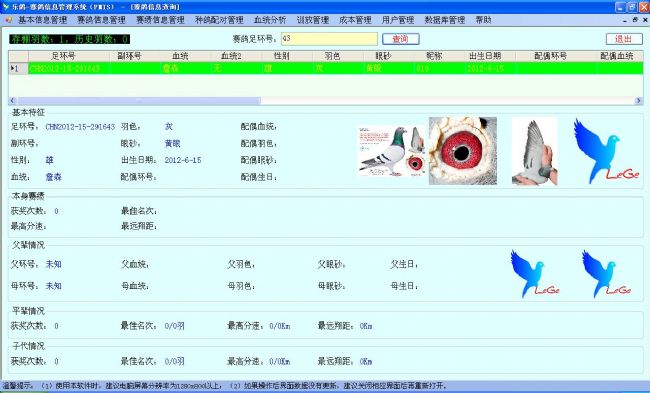Click the pigeon full-body photo thumbnail
Screen dimensions: 650x393
(392, 151)
